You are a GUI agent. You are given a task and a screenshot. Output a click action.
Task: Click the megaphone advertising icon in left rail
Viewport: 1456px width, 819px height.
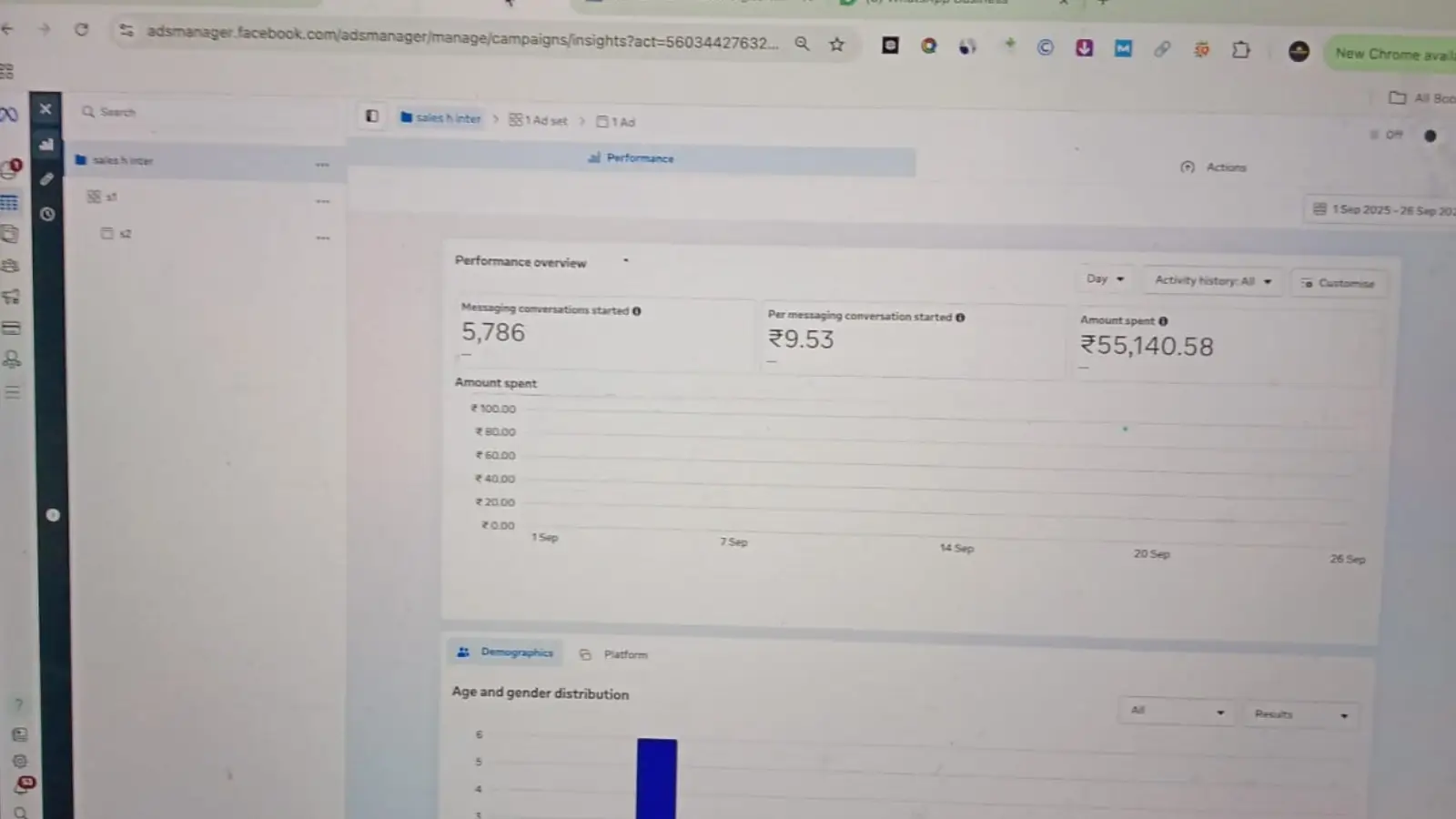11,297
